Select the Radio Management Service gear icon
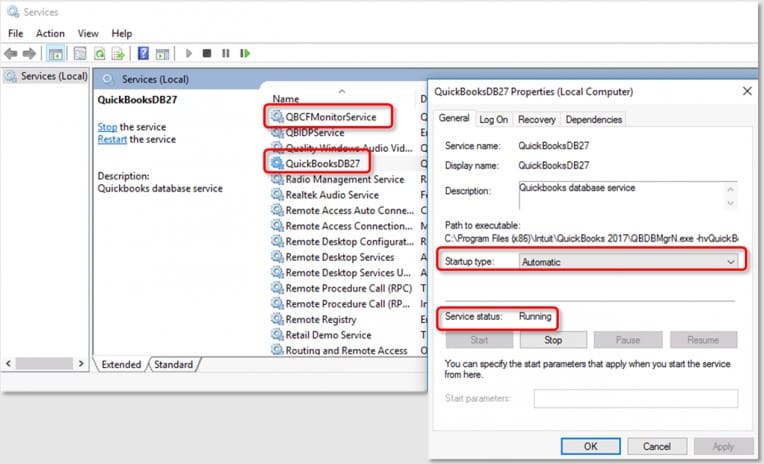The image size is (764, 464). click(x=277, y=179)
